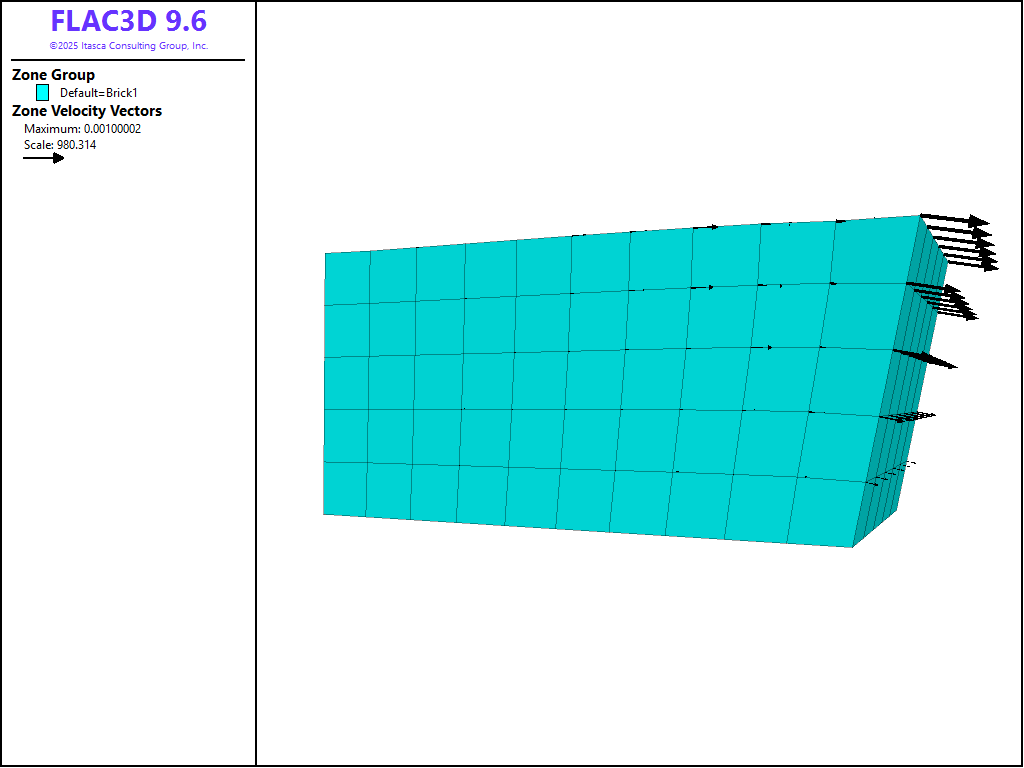Click the bottom-right corner of the brick

pyautogui.click(x=853, y=546)
